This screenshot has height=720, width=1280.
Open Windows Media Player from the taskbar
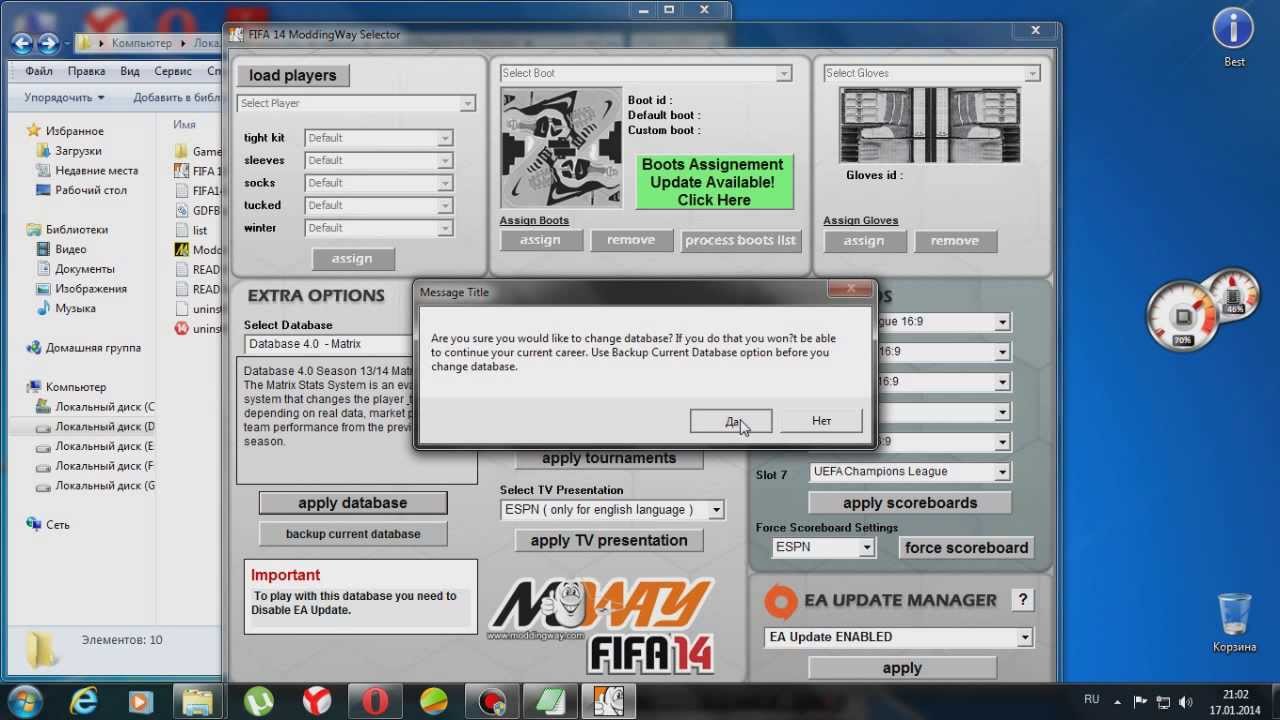[141, 701]
